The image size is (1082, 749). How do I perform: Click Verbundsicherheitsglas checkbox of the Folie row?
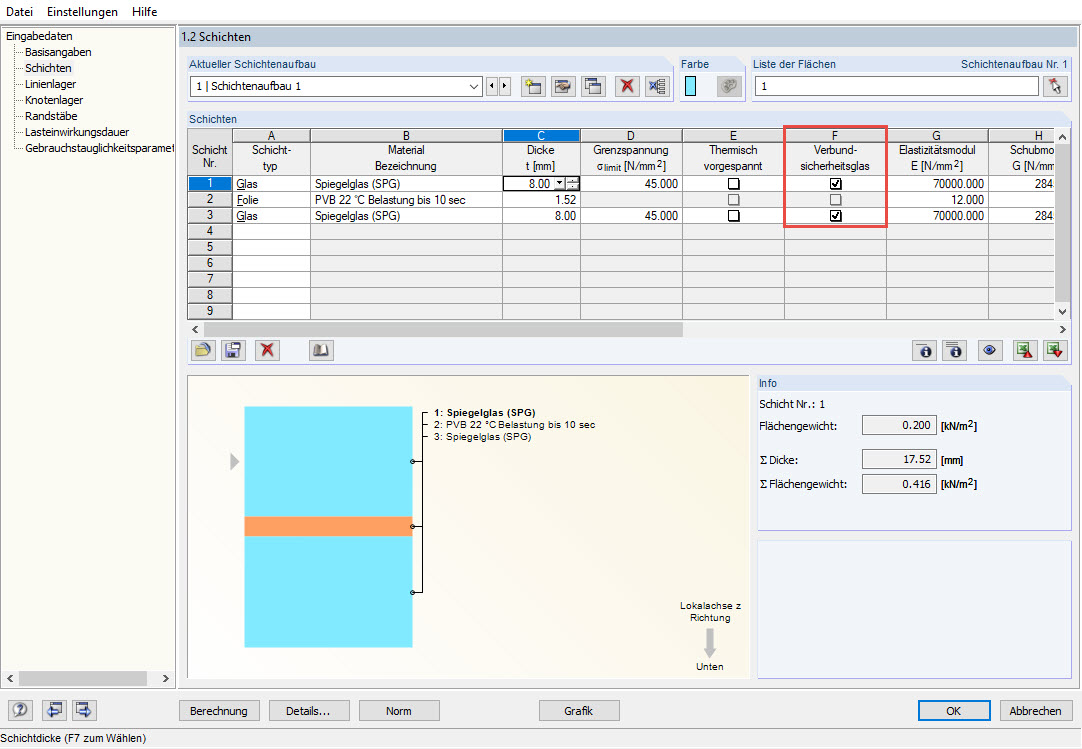pyautogui.click(x=836, y=200)
